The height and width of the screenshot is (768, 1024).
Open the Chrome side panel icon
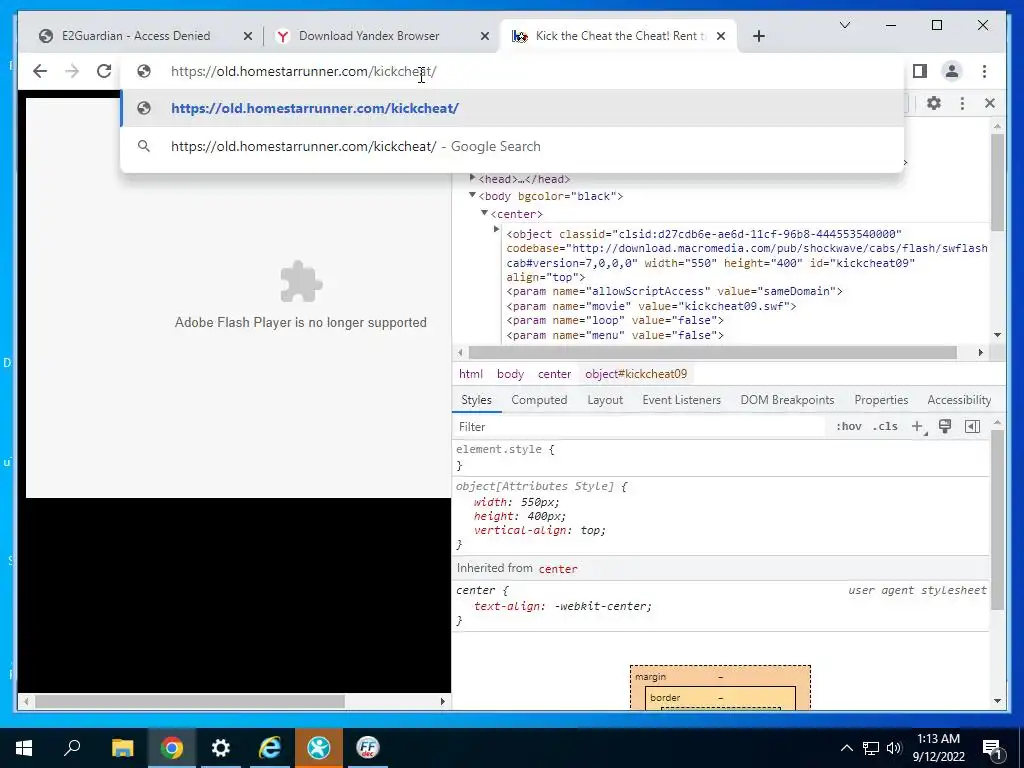[x=920, y=71]
